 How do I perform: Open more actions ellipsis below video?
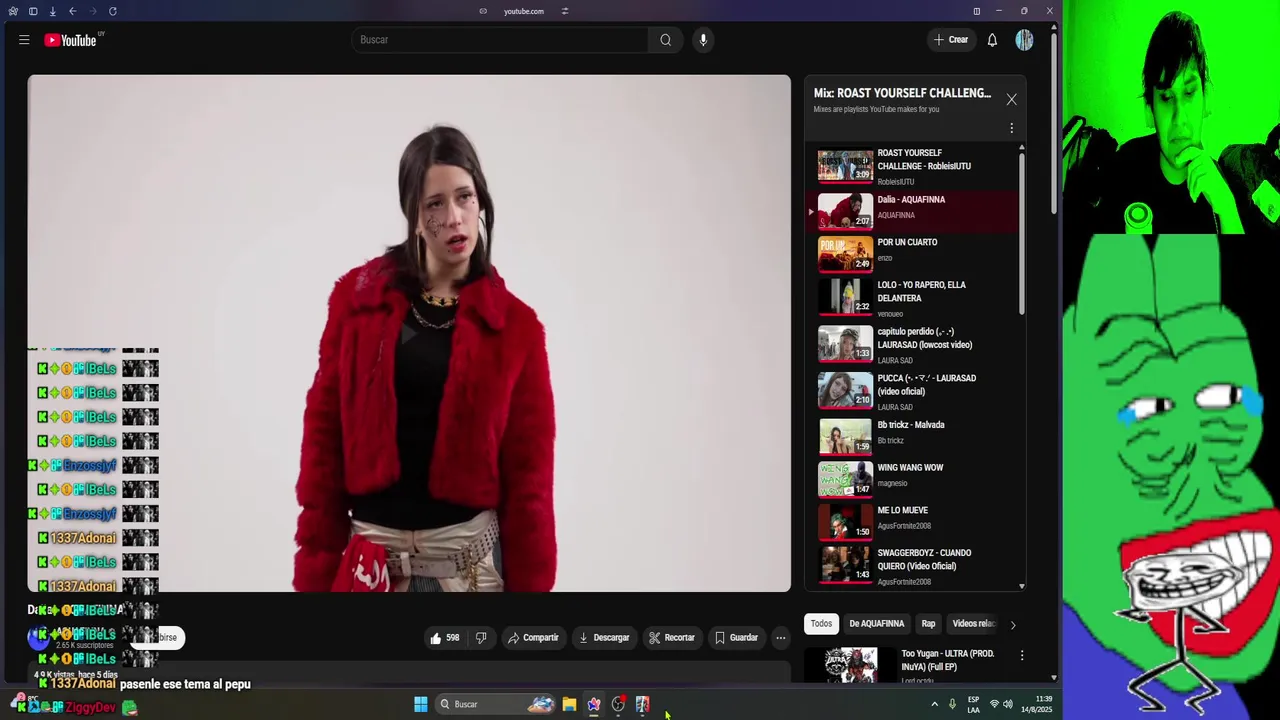point(781,638)
